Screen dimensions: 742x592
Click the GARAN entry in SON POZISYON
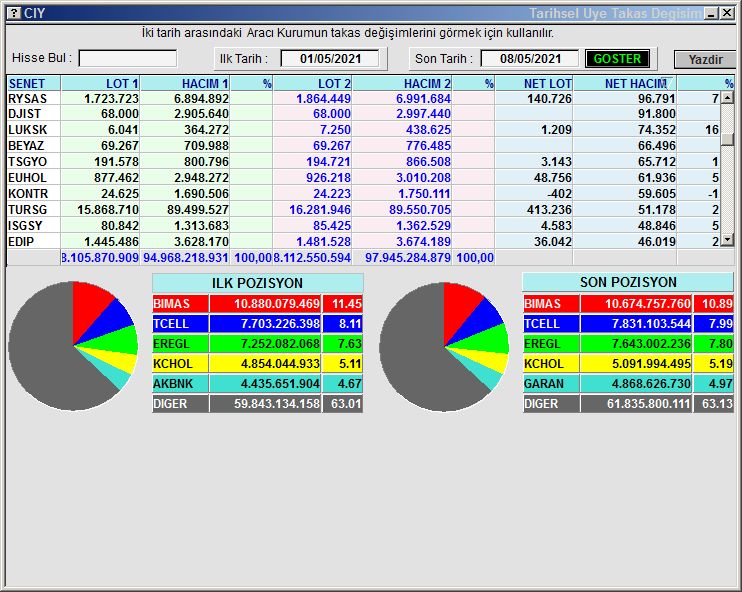click(x=628, y=384)
